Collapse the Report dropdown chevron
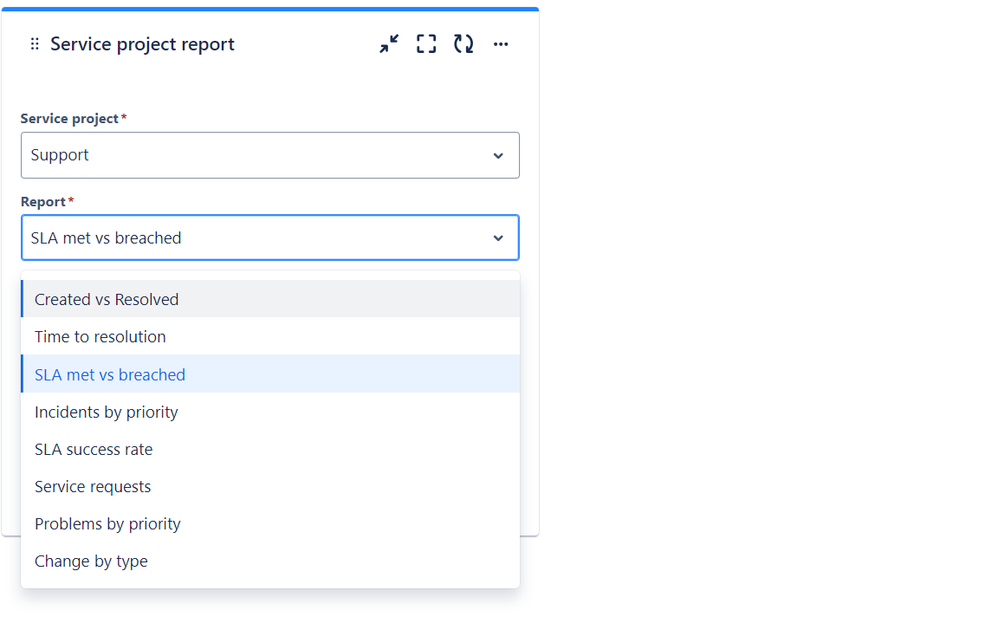The image size is (998, 624). (498, 238)
